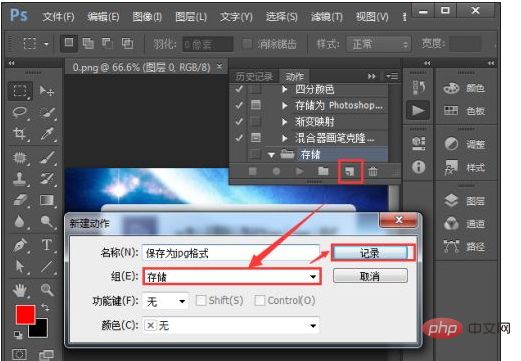Select the Zoom tool

coord(47,290)
